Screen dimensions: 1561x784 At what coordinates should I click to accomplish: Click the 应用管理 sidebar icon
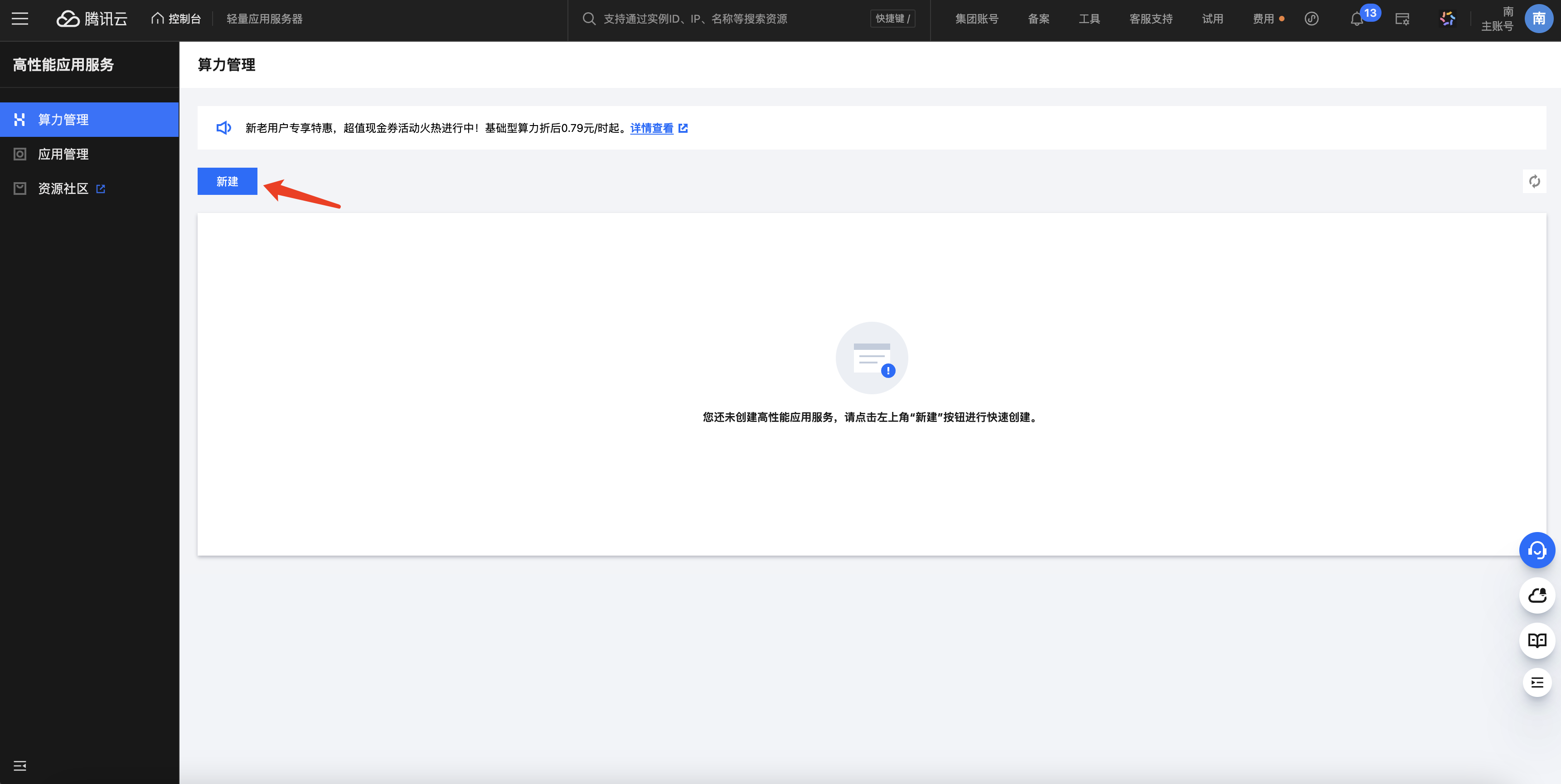click(20, 154)
